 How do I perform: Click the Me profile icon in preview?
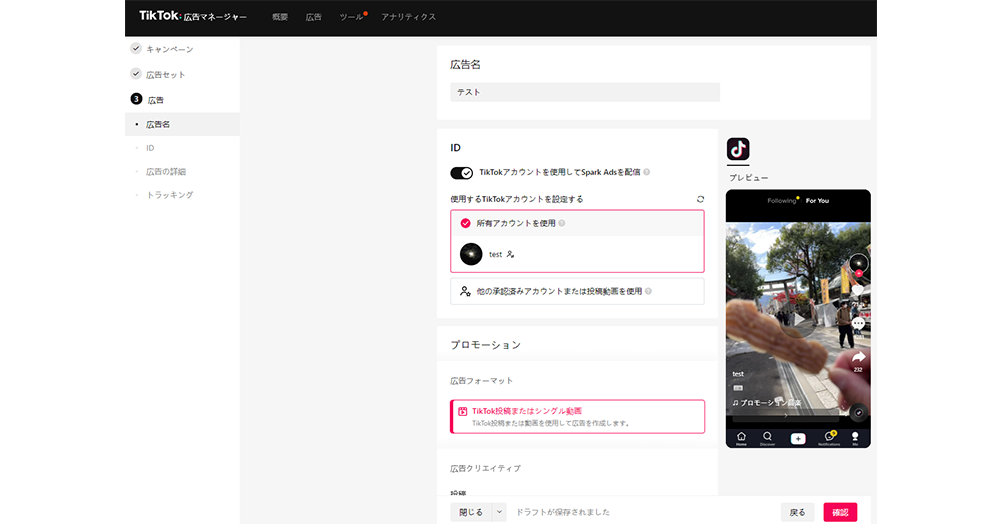point(855,438)
